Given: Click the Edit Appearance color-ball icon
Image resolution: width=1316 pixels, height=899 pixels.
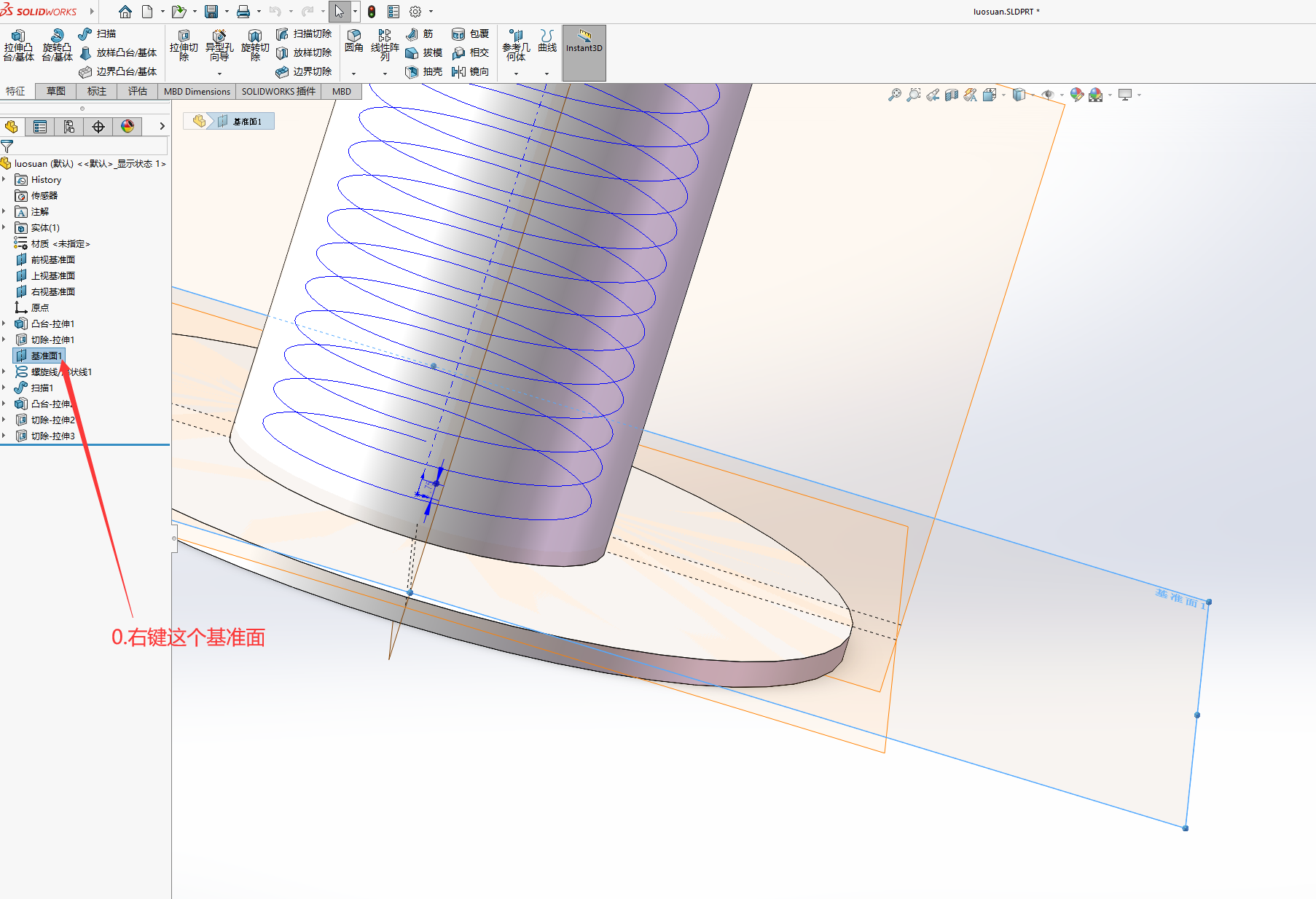Looking at the screenshot, I should click(x=1076, y=95).
